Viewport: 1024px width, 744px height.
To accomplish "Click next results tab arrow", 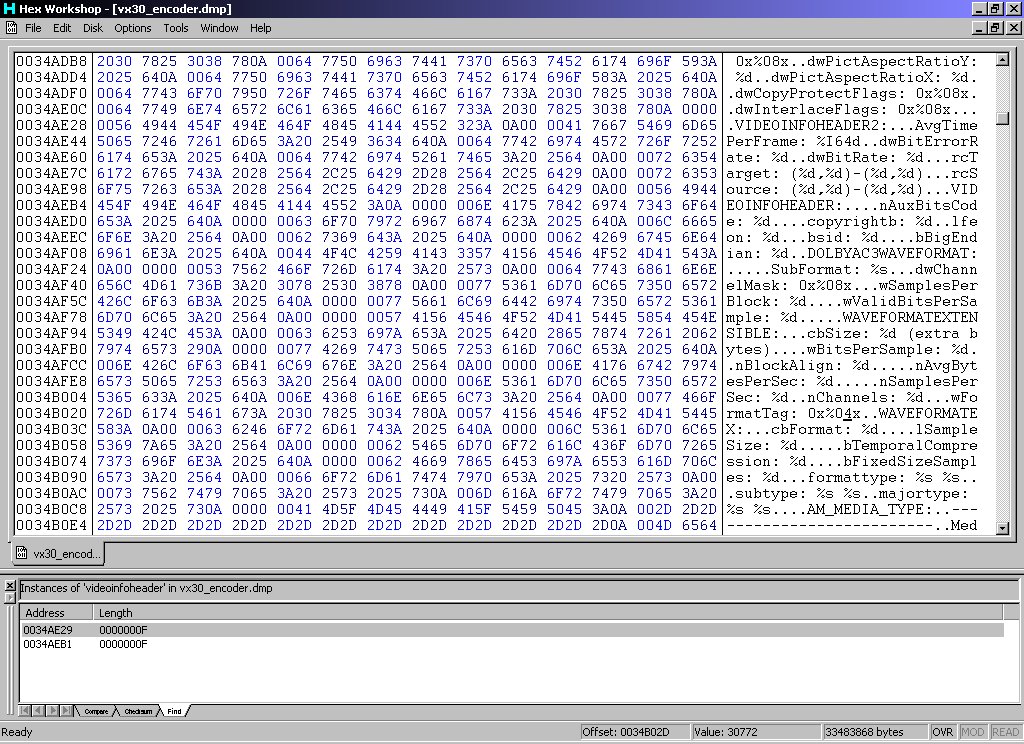I will [52, 711].
